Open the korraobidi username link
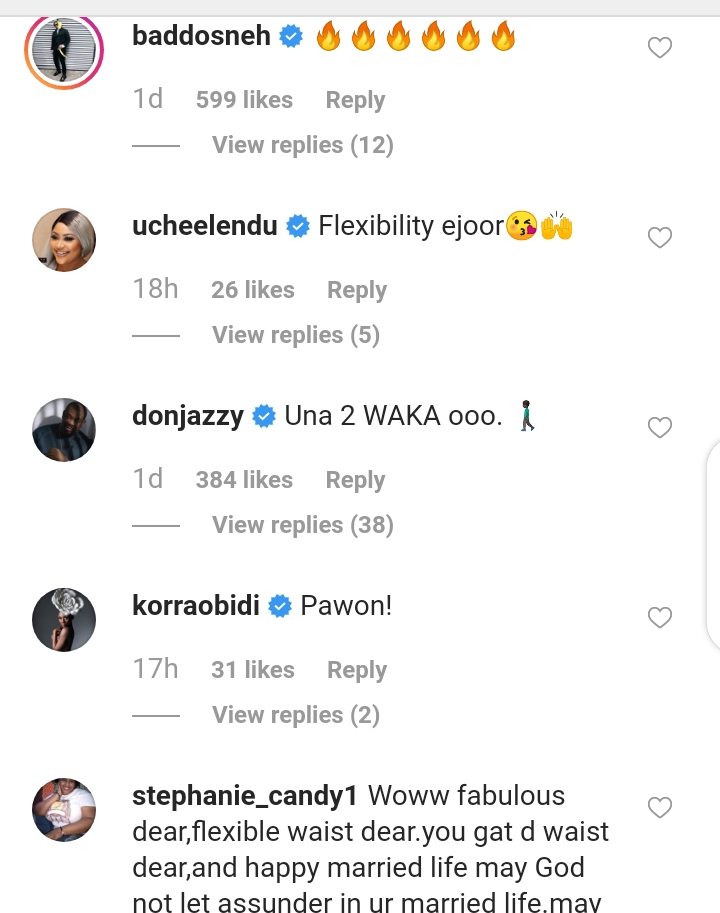Screen dimensions: 720x913 click(x=197, y=606)
